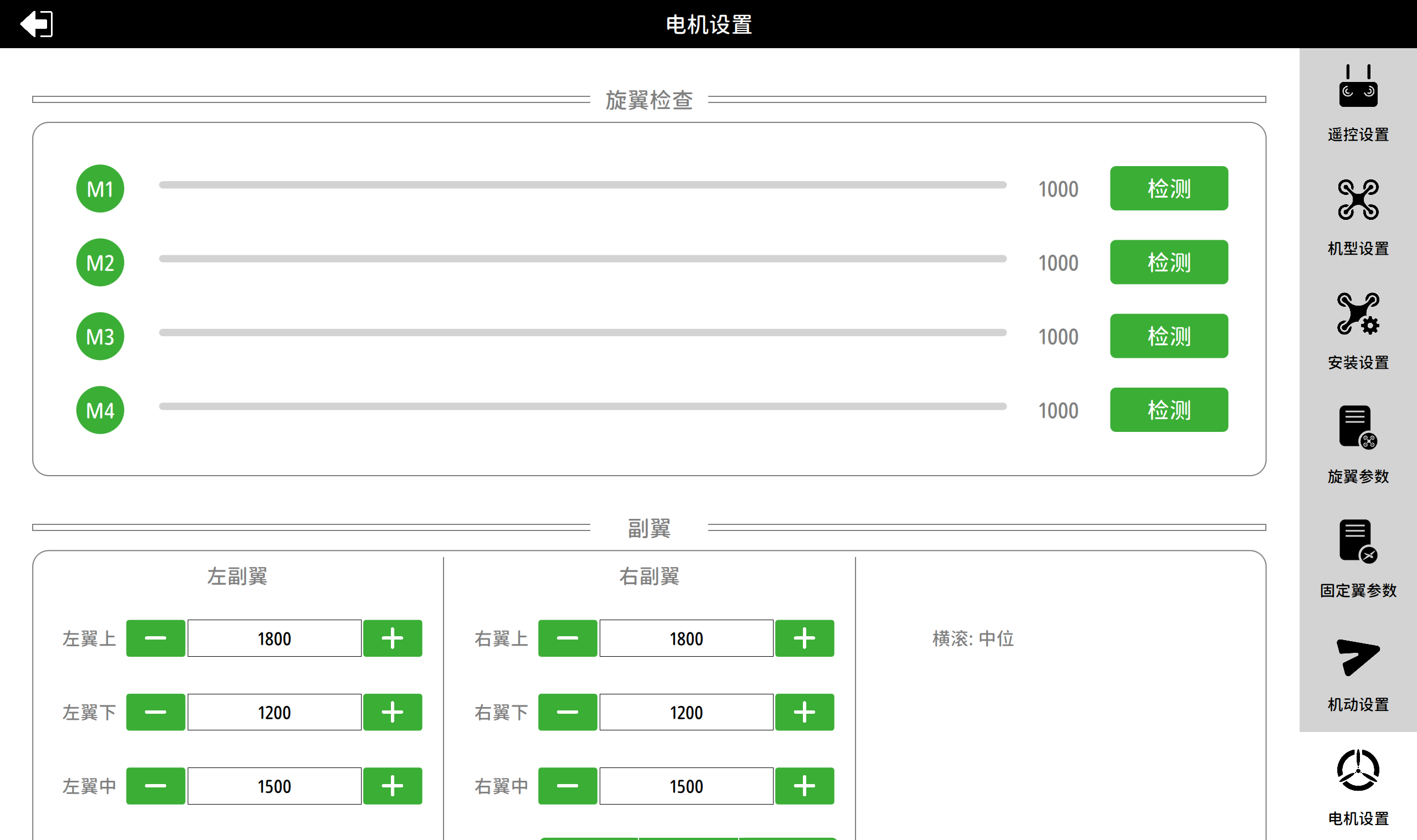1417x840 pixels.
Task: Click the M1 motor circle badge
Action: click(x=100, y=188)
